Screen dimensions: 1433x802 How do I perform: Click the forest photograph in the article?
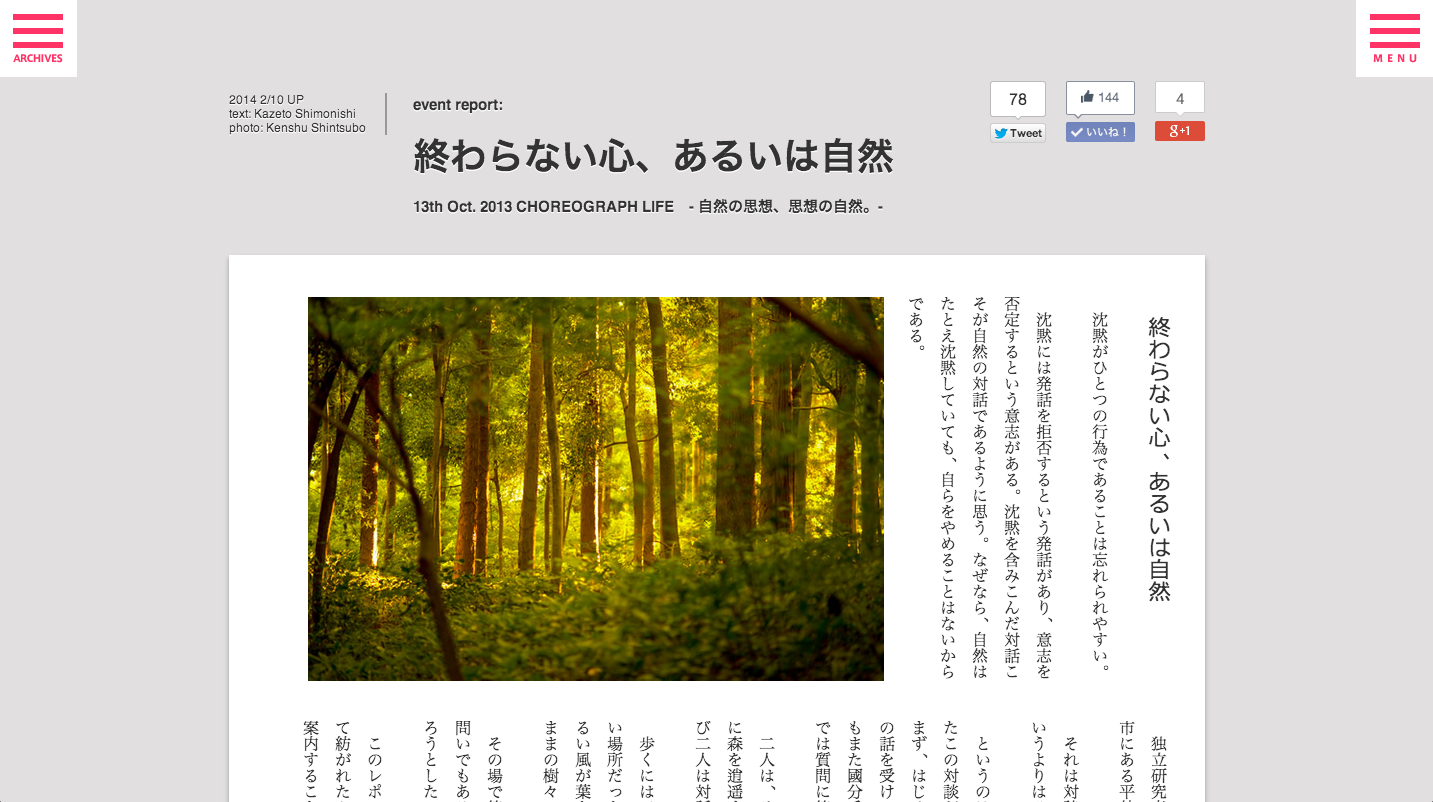596,489
